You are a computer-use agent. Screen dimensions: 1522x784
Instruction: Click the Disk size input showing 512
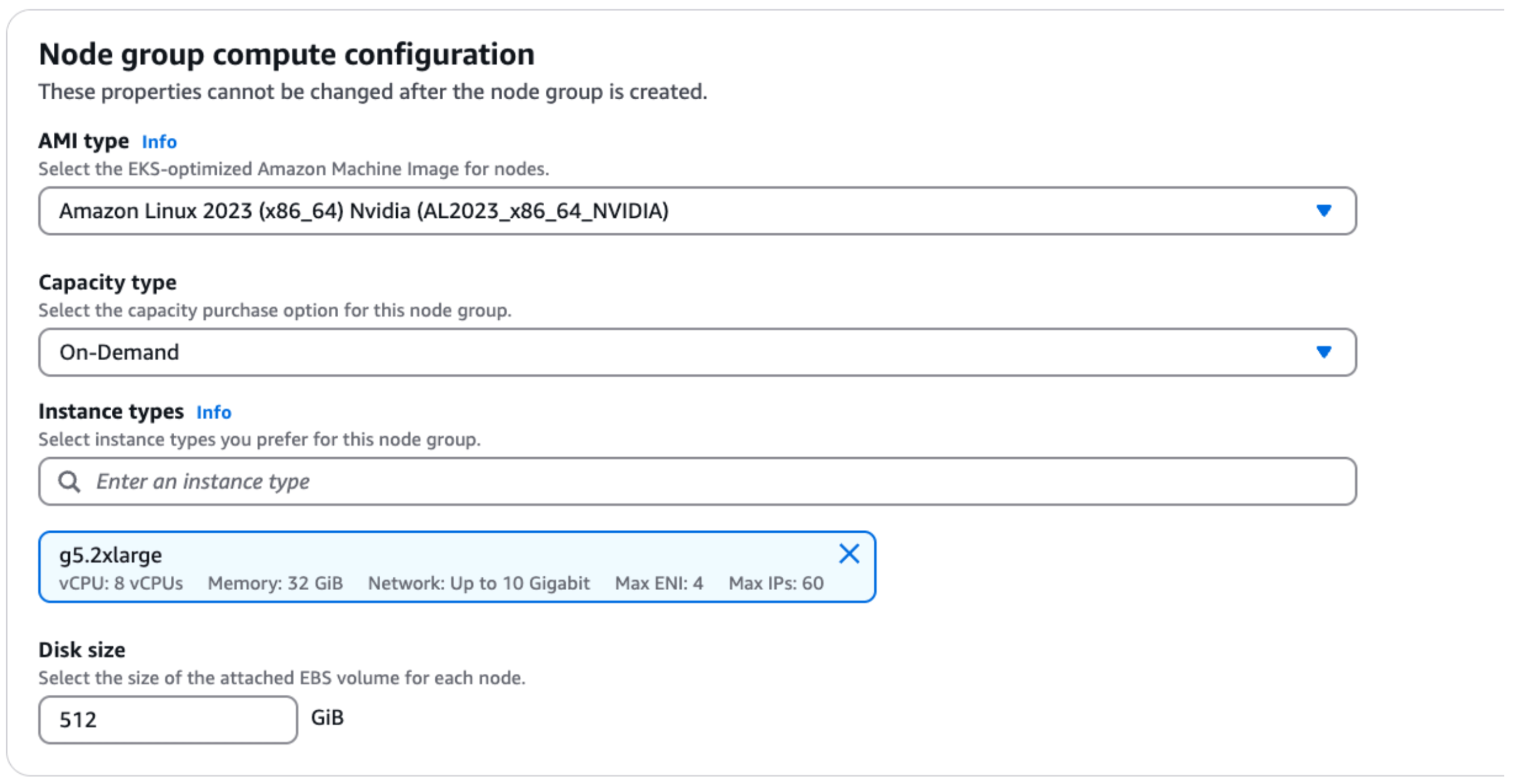point(168,719)
